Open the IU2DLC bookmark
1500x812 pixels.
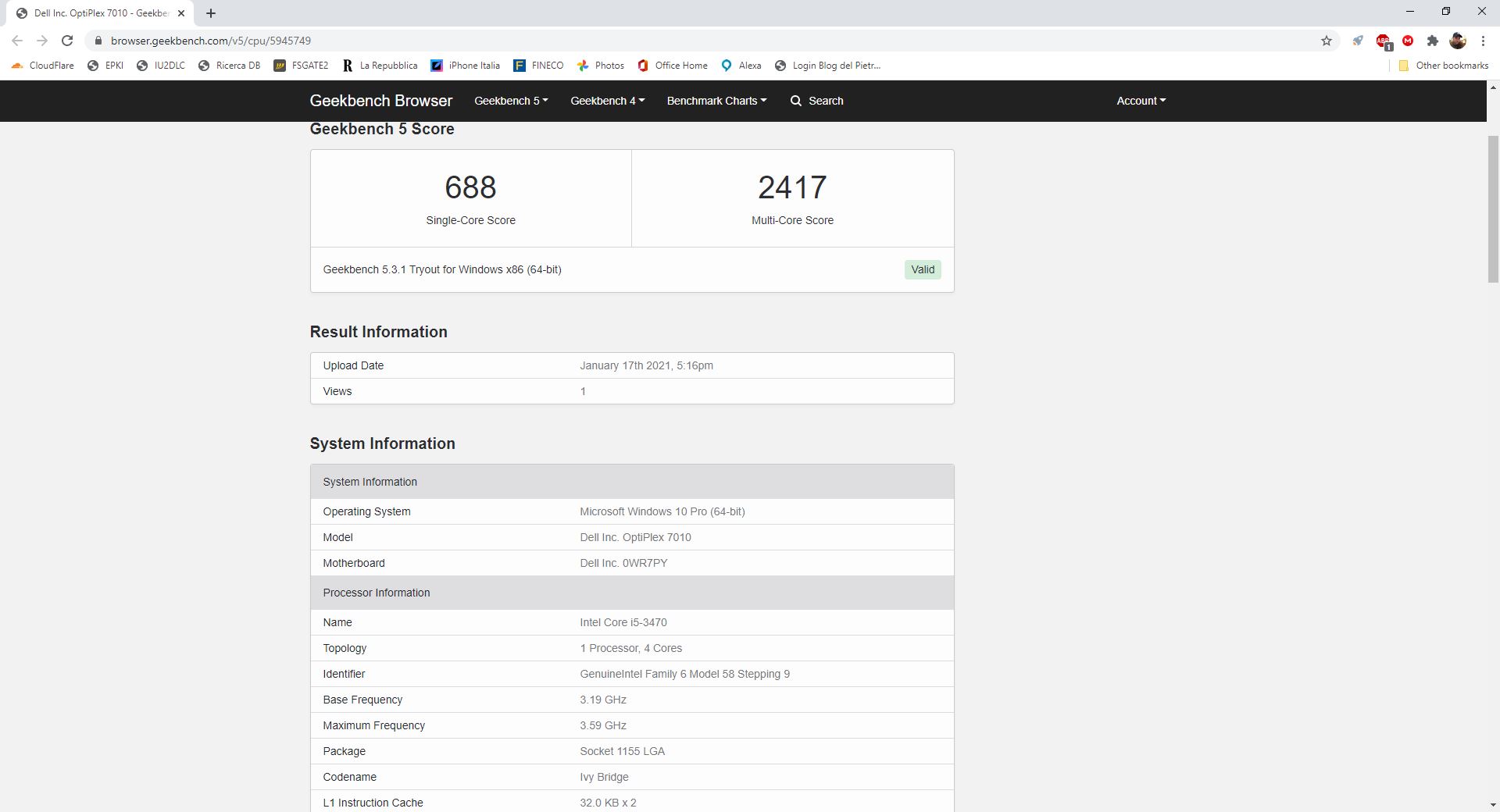point(161,66)
